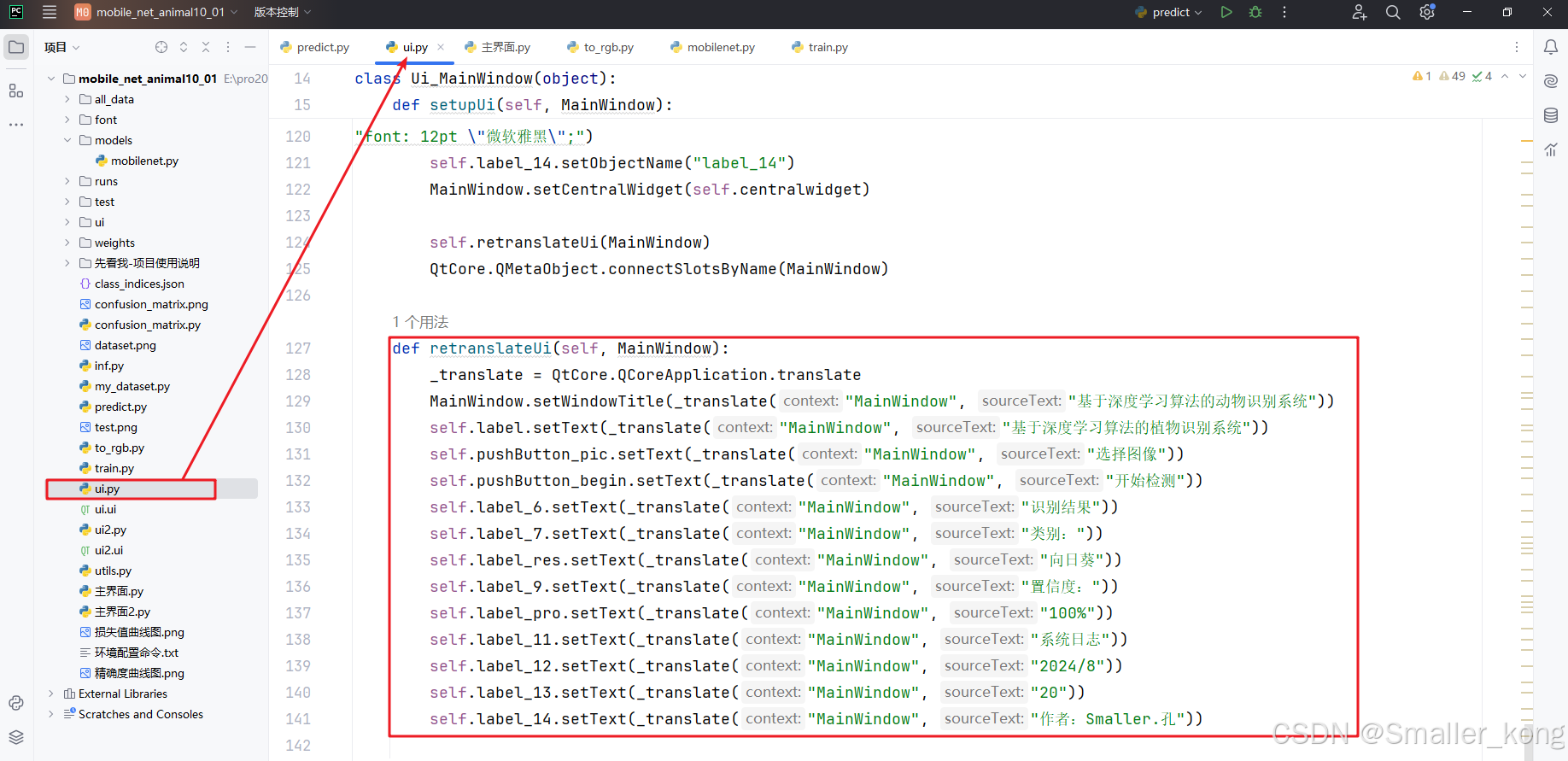Open project panel options menu
Viewport: 1568px width, 761px height.
(x=228, y=47)
